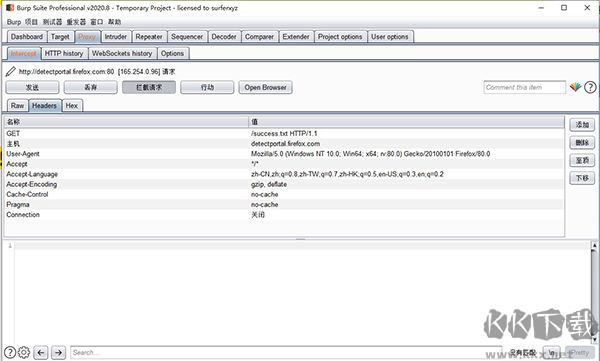Select the 主机 header row

[284, 144]
